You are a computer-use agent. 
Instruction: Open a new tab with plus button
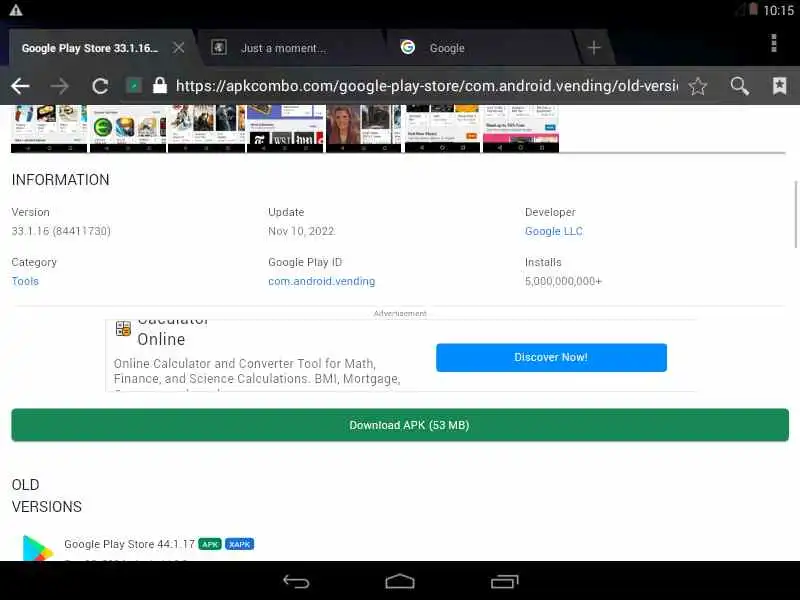pyautogui.click(x=593, y=48)
